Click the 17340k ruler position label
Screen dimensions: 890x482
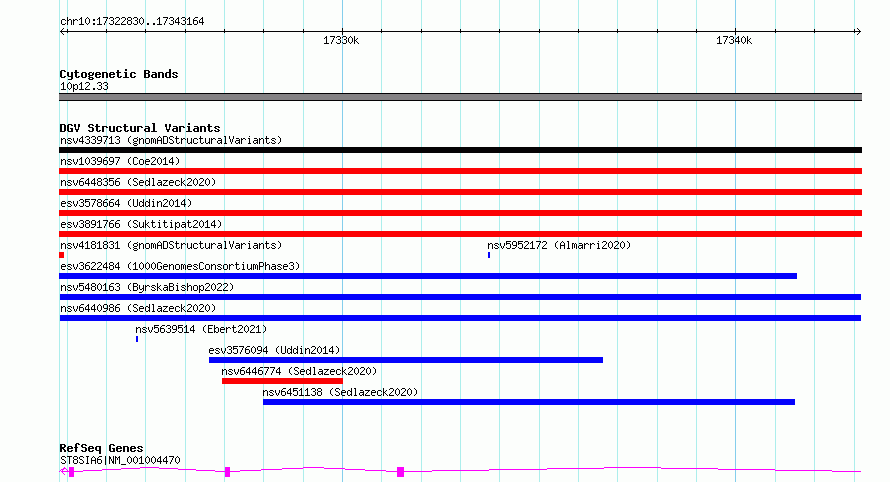point(734,40)
